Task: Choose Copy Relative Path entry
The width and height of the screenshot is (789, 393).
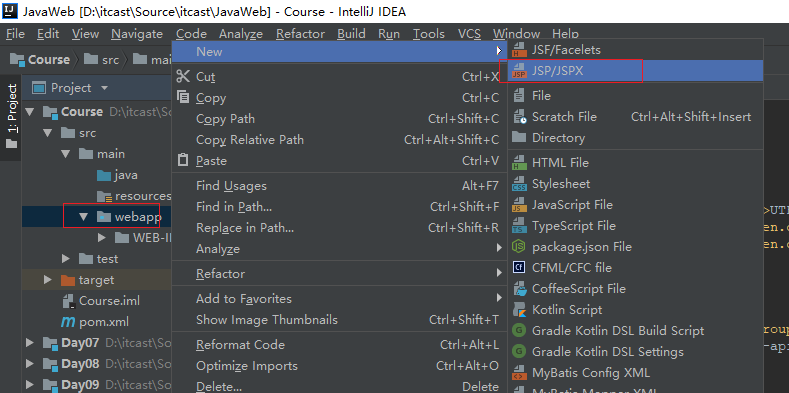Action: click(340, 140)
